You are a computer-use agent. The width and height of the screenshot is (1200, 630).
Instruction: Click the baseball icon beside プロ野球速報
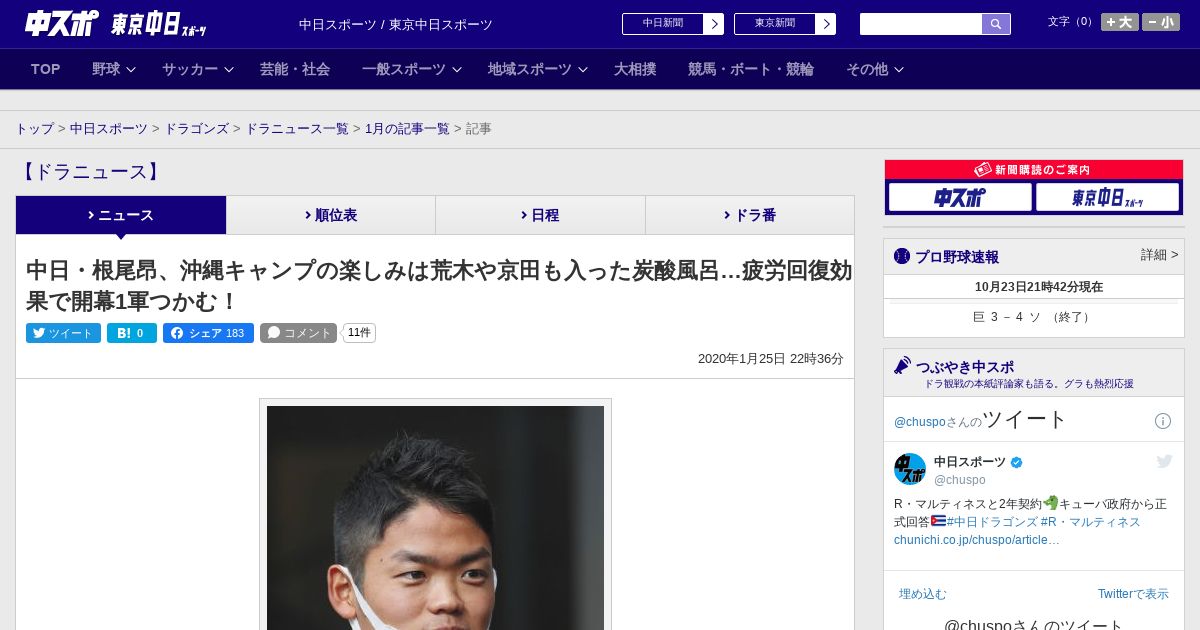(902, 256)
